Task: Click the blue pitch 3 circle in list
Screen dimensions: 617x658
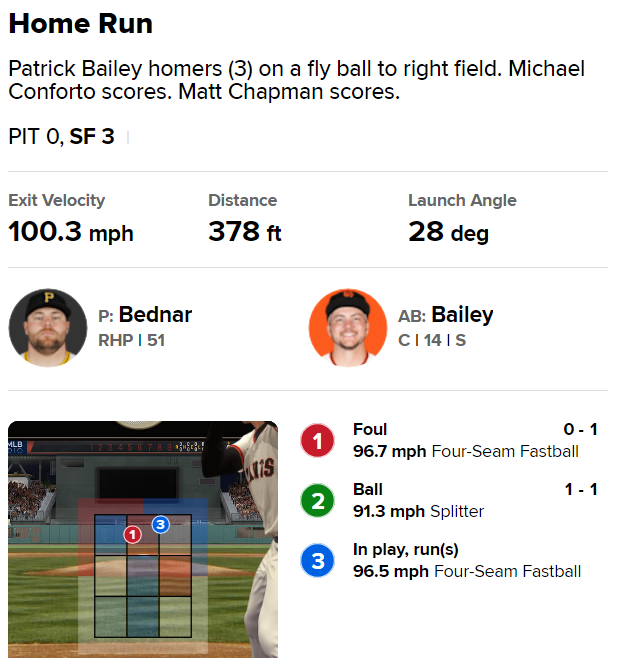Action: pyautogui.click(x=318, y=561)
